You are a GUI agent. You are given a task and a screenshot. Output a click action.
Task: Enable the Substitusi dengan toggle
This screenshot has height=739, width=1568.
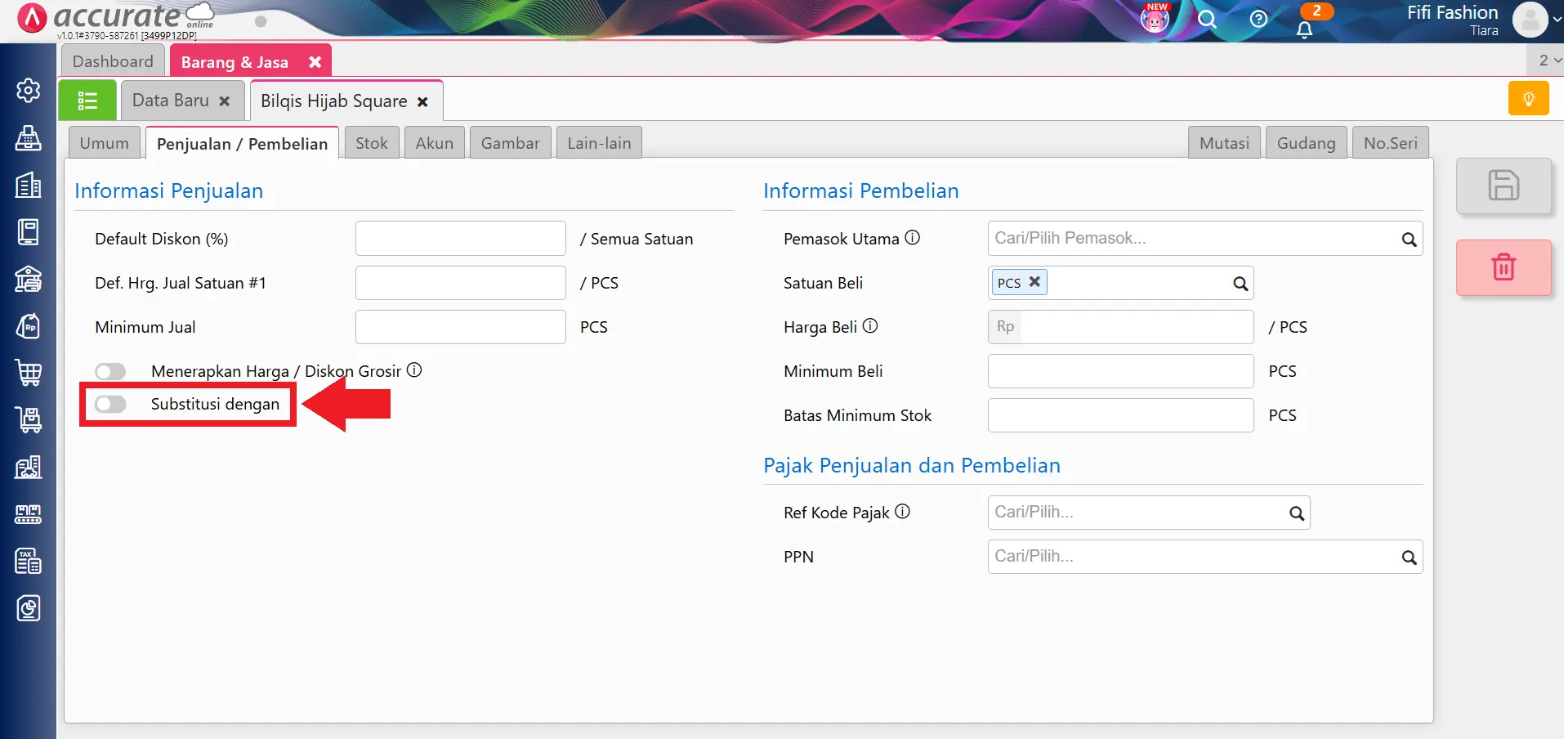(110, 404)
